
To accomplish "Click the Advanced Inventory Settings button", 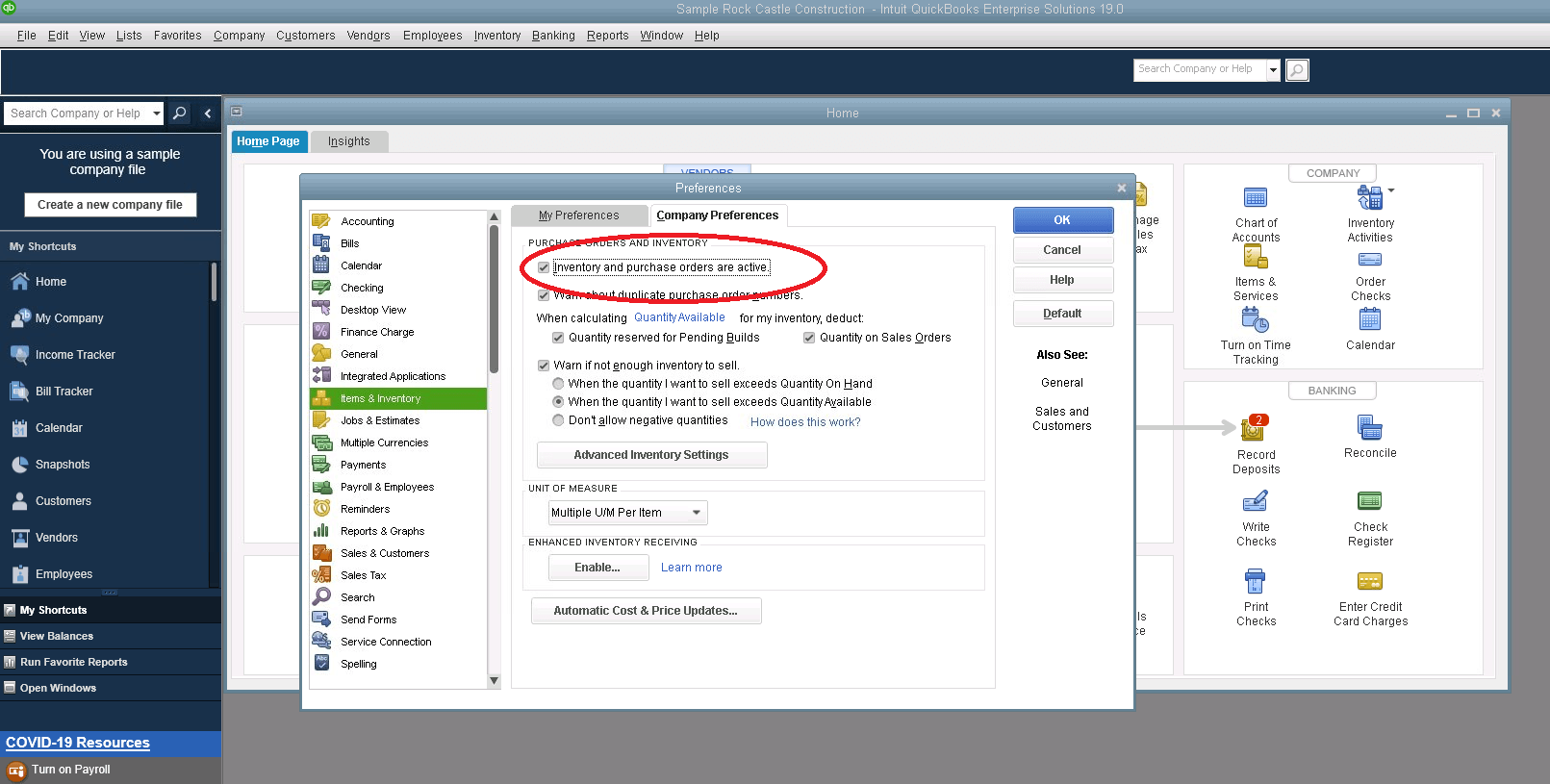I will tap(651, 455).
